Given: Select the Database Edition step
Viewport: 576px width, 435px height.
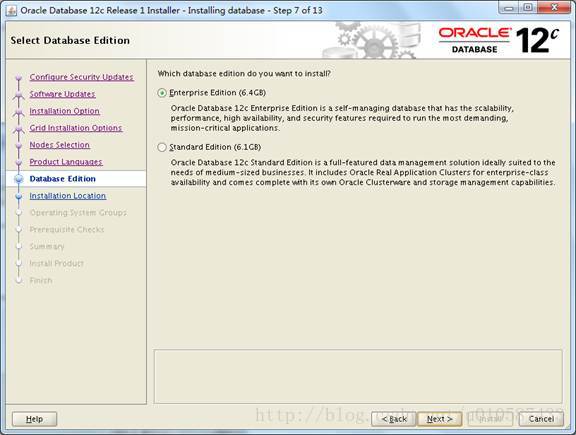Looking at the screenshot, I should 63,179.
